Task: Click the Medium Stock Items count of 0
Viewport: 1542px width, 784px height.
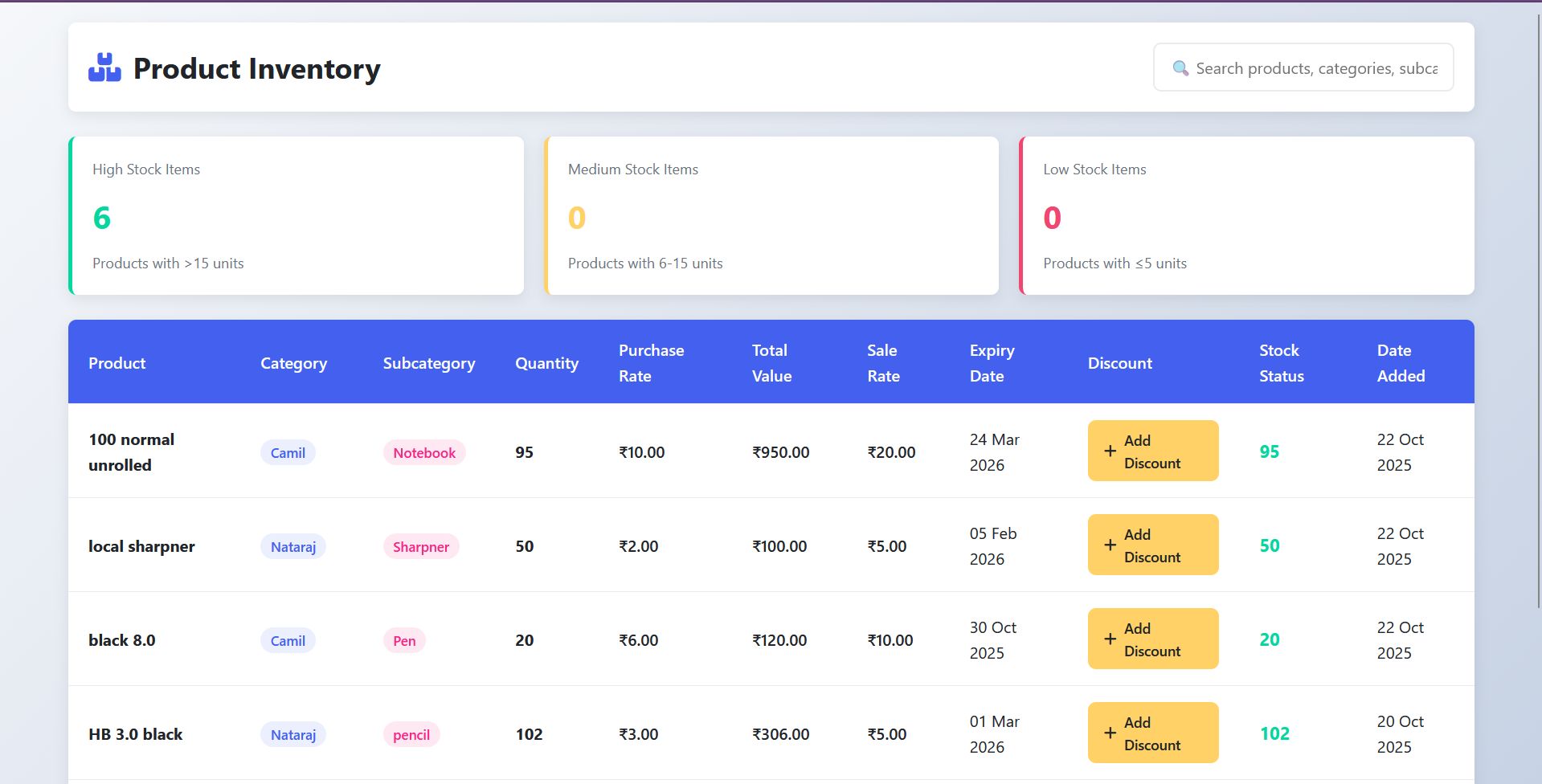Action: [x=576, y=217]
